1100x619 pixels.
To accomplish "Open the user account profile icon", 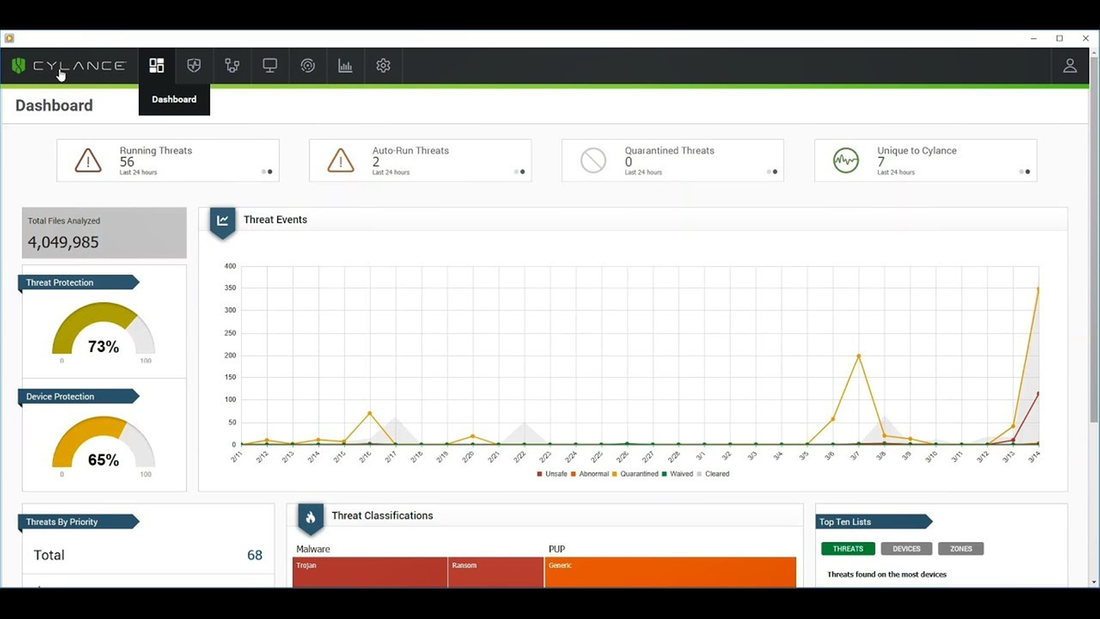I will click(1070, 66).
